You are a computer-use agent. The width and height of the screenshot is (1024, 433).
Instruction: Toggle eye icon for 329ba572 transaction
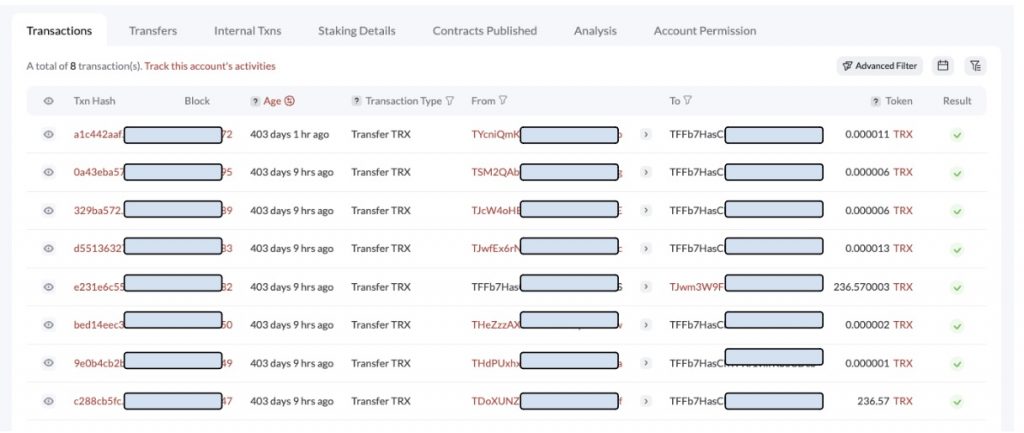point(48,211)
